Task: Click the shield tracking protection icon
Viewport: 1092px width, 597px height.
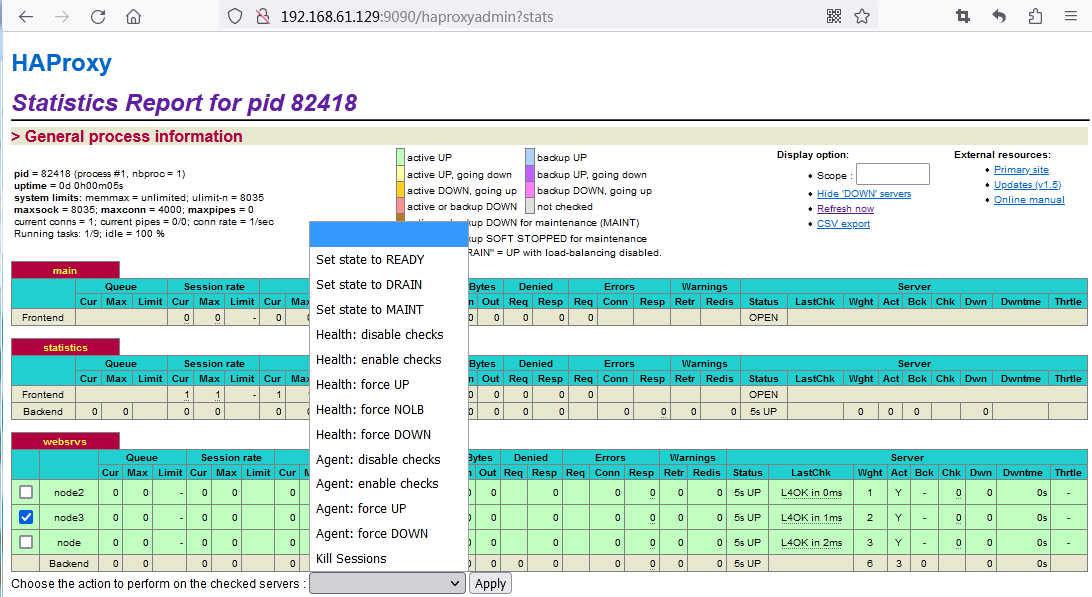Action: pos(235,17)
